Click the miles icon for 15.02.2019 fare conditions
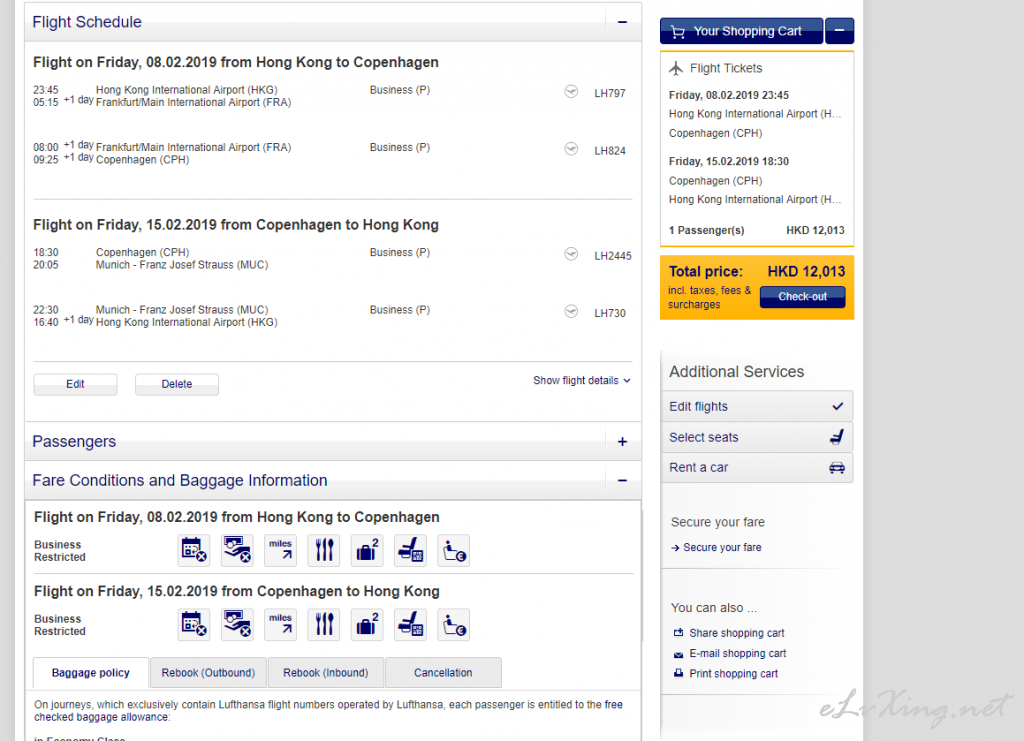This screenshot has width=1024, height=741. pos(281,625)
